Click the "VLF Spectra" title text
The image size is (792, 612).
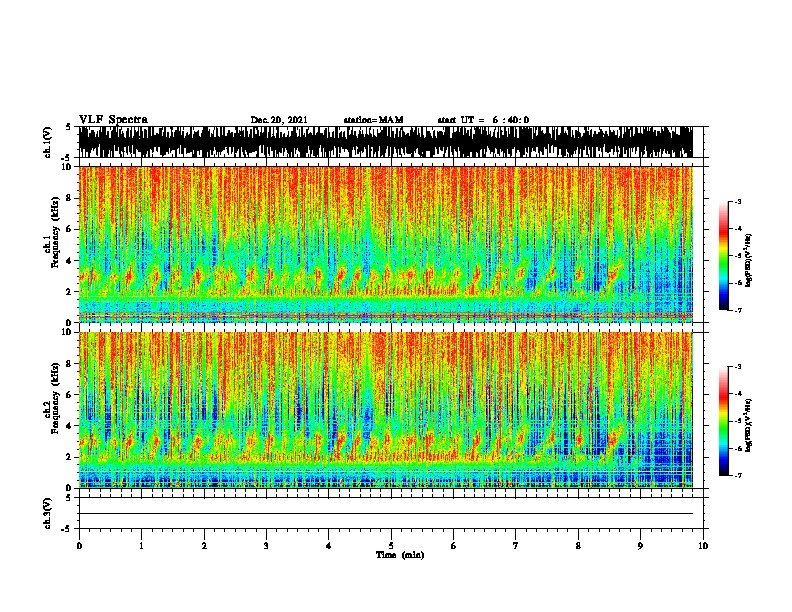click(113, 120)
